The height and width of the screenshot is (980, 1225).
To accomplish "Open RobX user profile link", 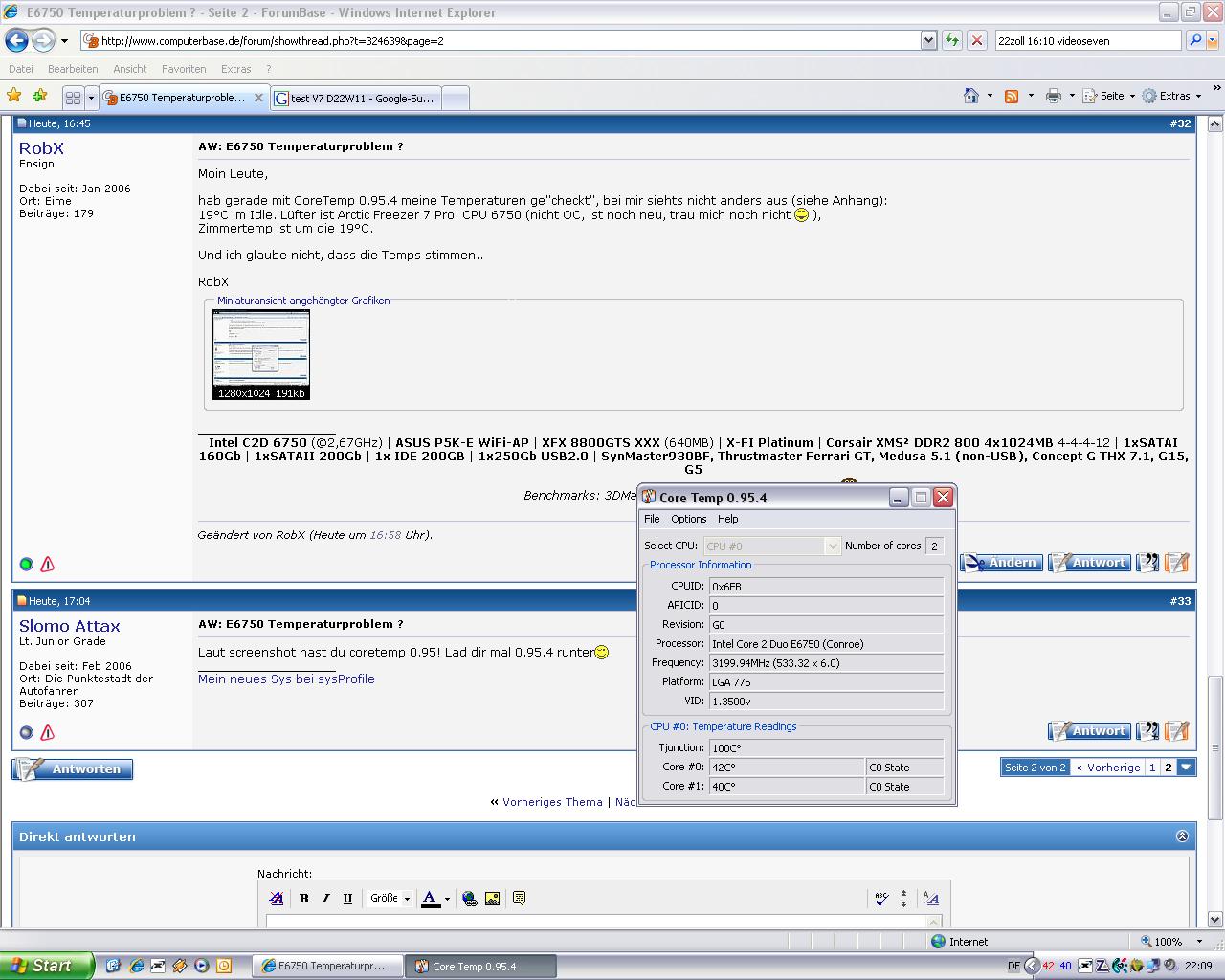I will point(41,148).
